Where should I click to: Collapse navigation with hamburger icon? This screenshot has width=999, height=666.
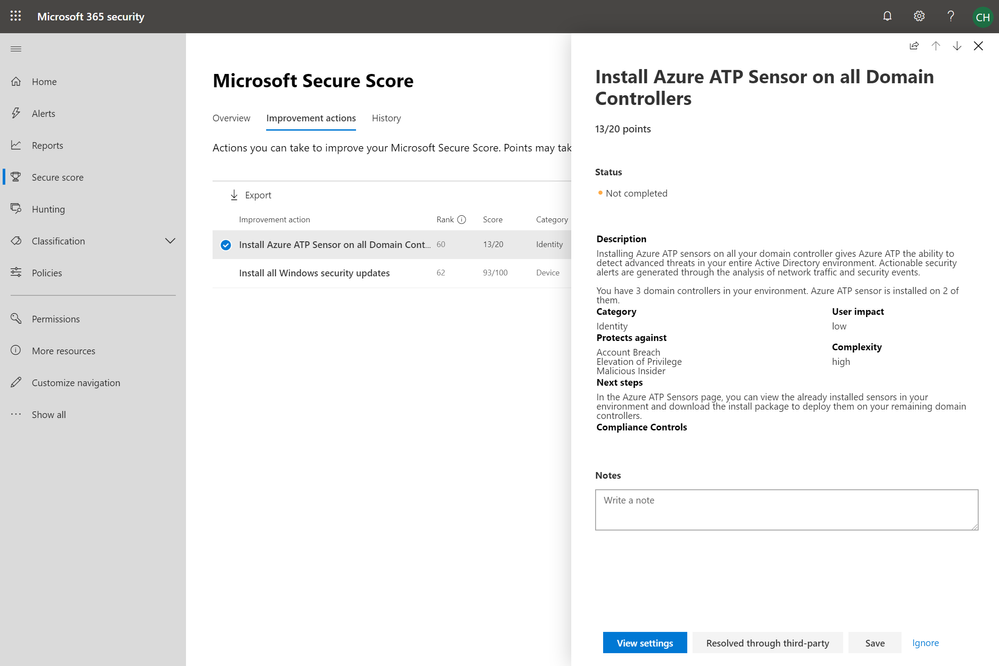[x=15, y=48]
